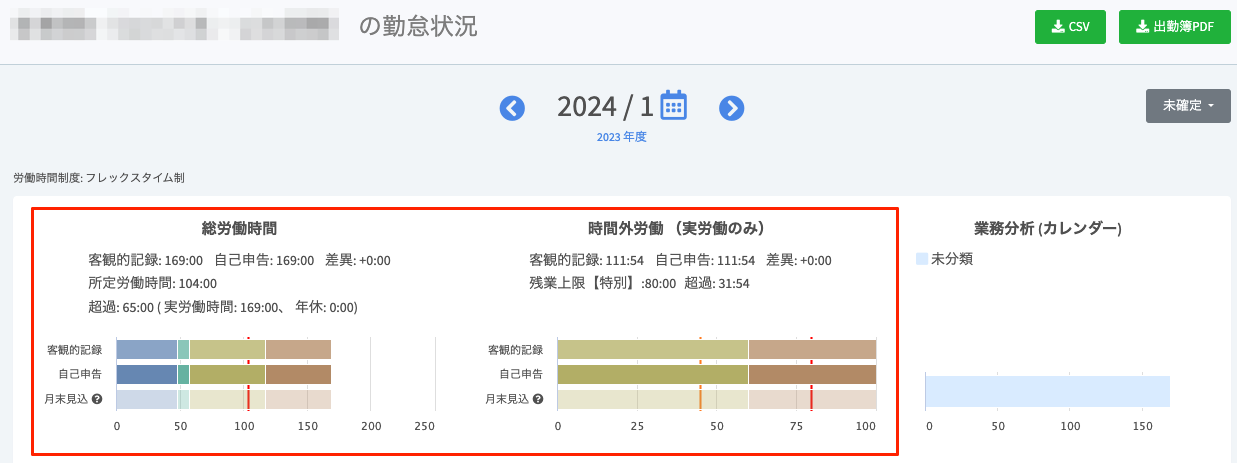
Task: Open the calendar month picker icon
Action: pyautogui.click(x=673, y=106)
